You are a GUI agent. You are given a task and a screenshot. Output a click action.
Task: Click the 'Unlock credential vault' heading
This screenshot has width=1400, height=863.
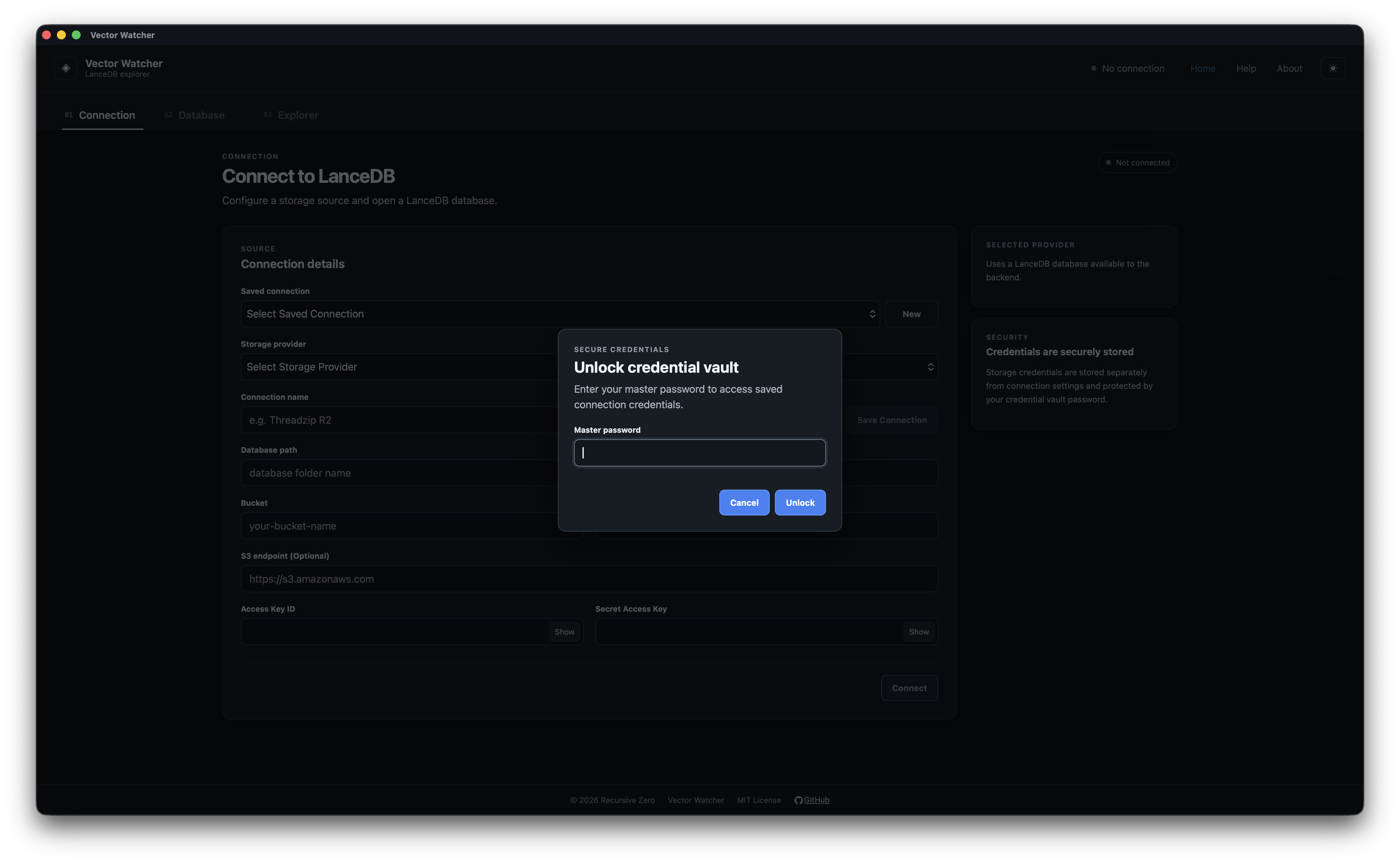656,368
